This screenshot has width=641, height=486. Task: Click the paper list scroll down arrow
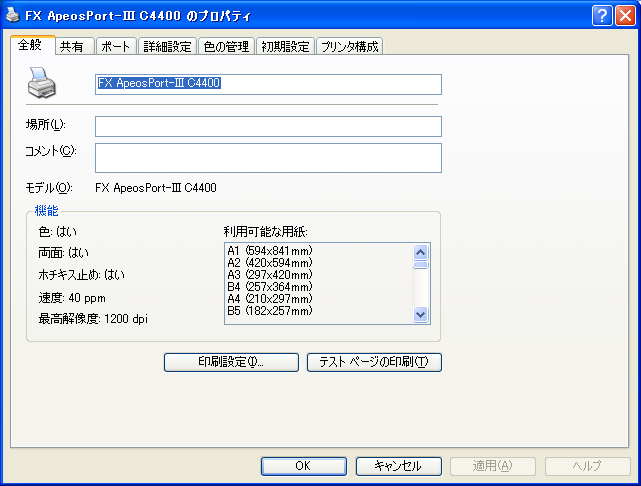420,314
